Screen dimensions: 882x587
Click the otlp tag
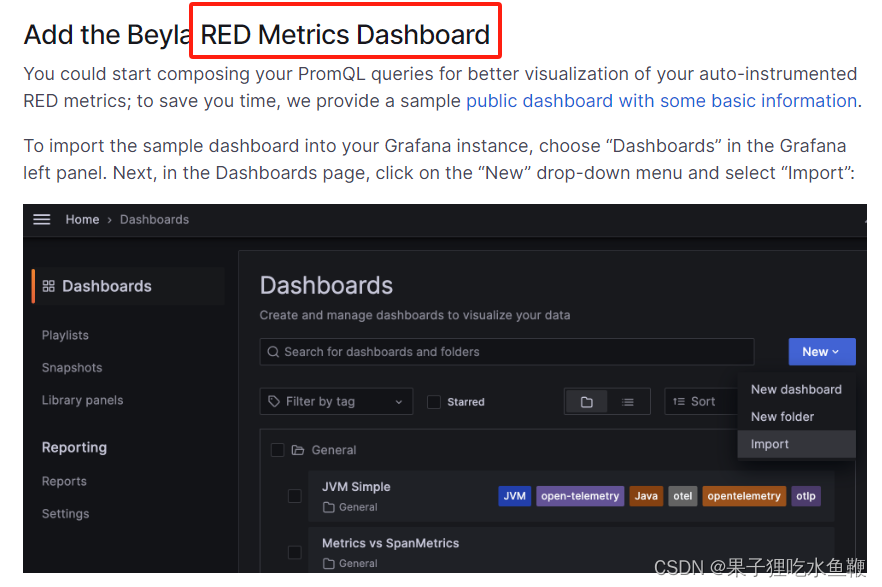[806, 496]
